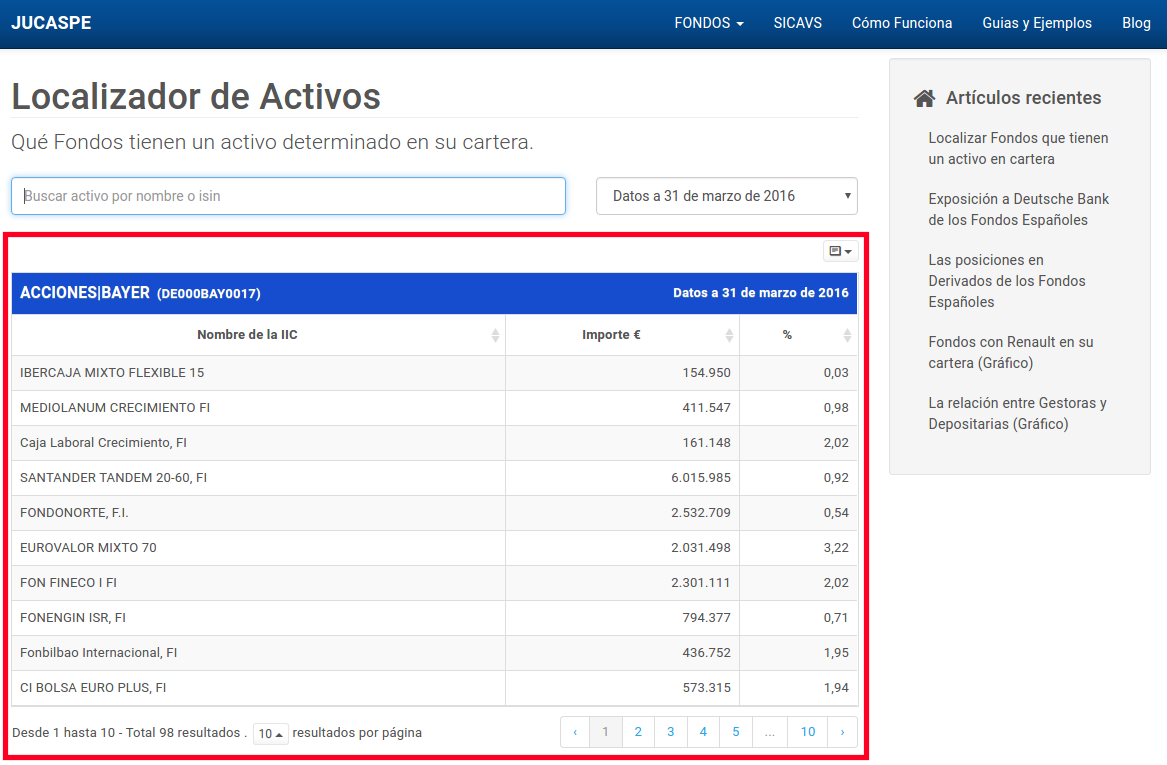Click the Localizador de Activos heading
The width and height of the screenshot is (1167, 765).
coord(196,97)
